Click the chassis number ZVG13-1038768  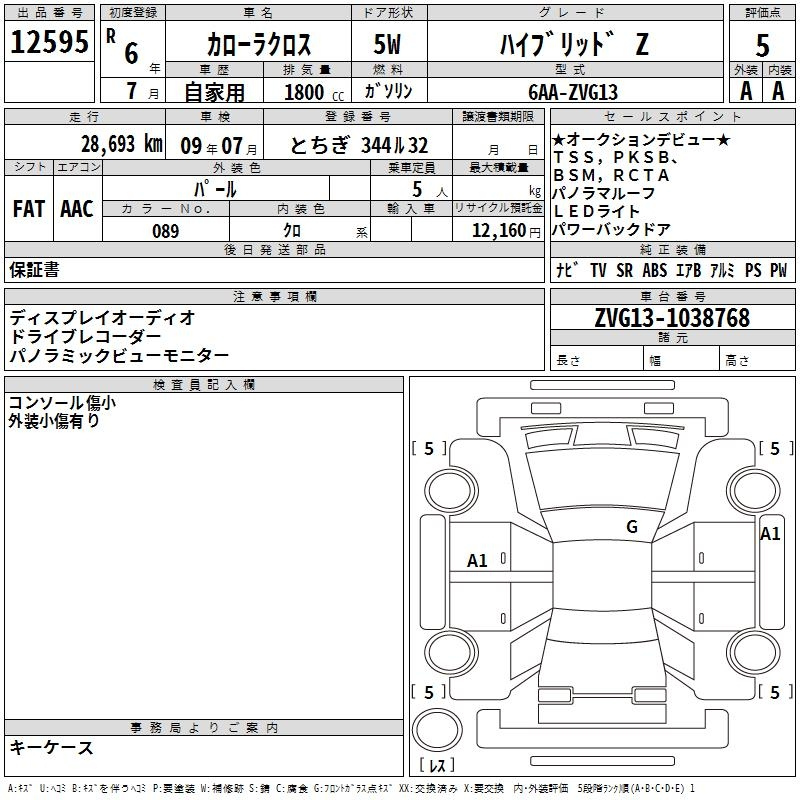(672, 318)
